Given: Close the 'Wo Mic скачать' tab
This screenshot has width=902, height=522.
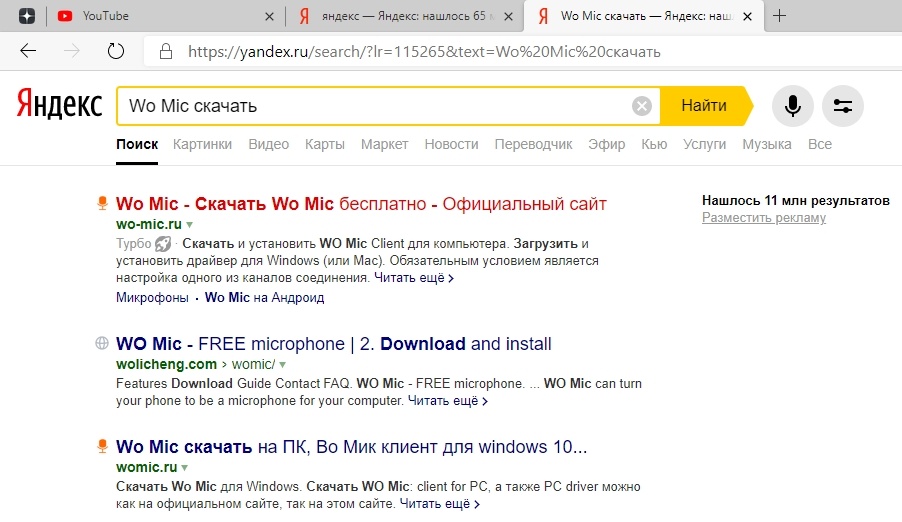Looking at the screenshot, I should click(747, 17).
